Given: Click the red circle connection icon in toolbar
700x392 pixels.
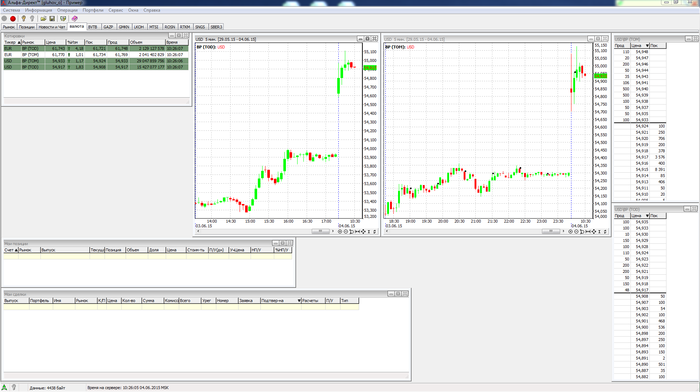Looking at the screenshot, I should [13, 19].
